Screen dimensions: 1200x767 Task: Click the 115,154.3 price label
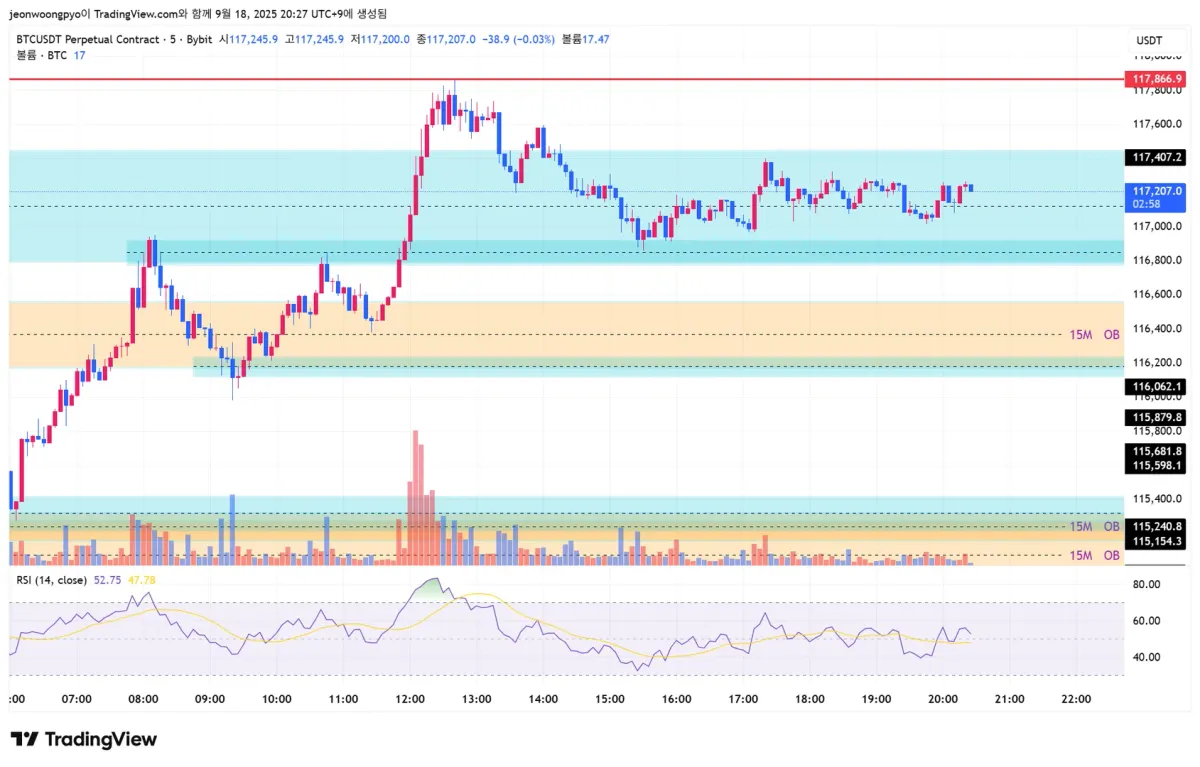pos(1155,541)
